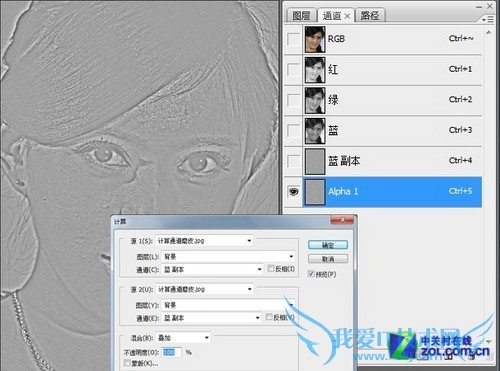Close the 计算 dialog window
This screenshot has width=500, height=371.
click(x=342, y=220)
